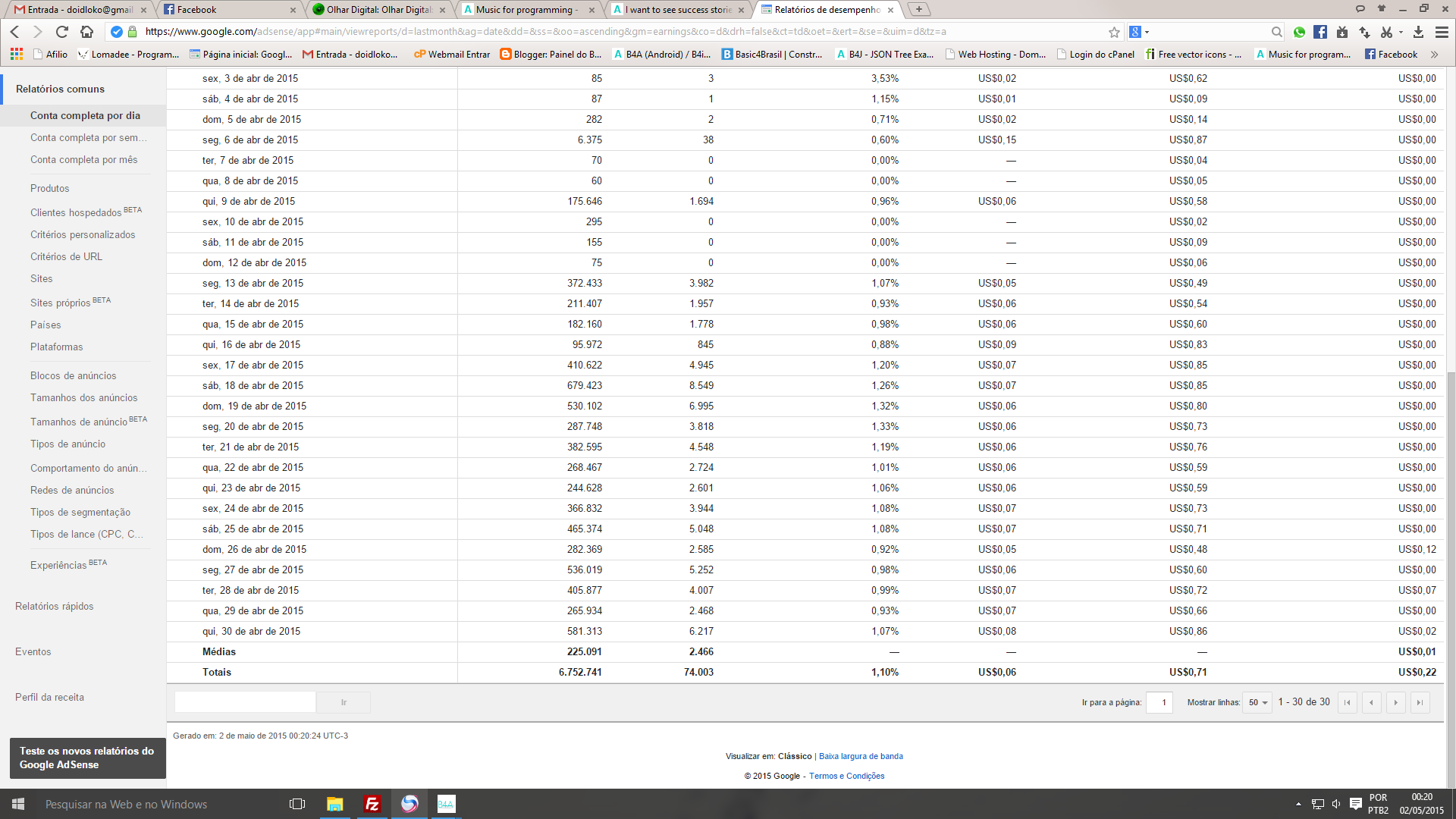This screenshot has height=819, width=1456.
Task: Click the Facebook toolbar extension icon
Action: coord(1320,32)
